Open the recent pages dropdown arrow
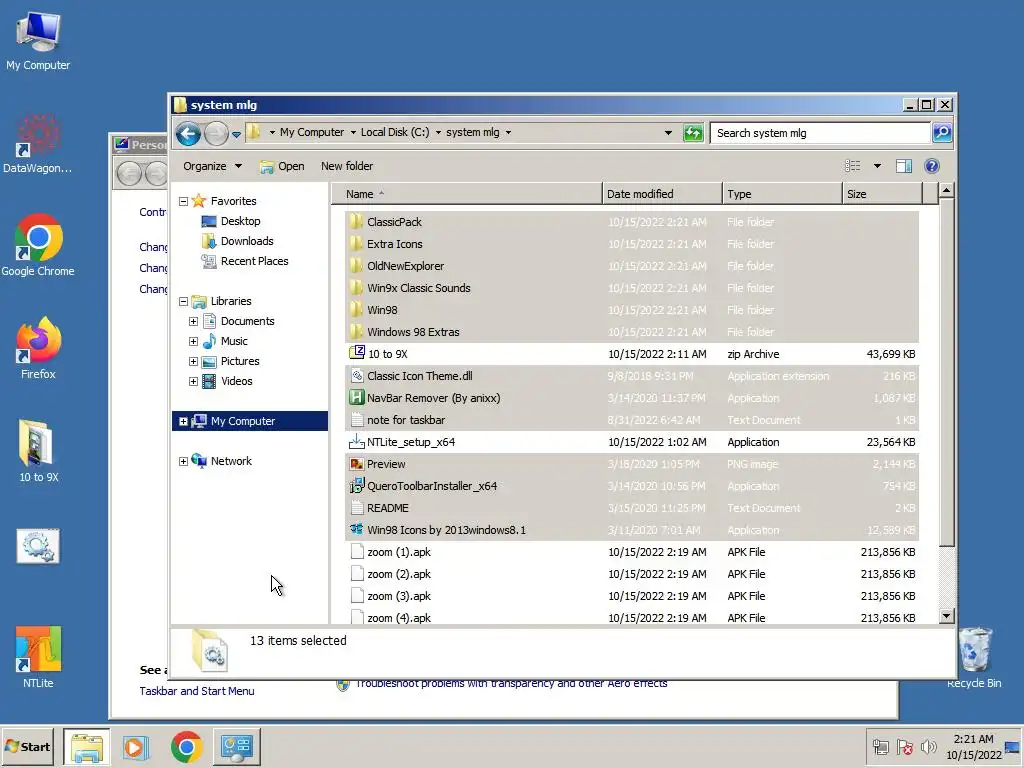This screenshot has height=768, width=1024. (236, 135)
